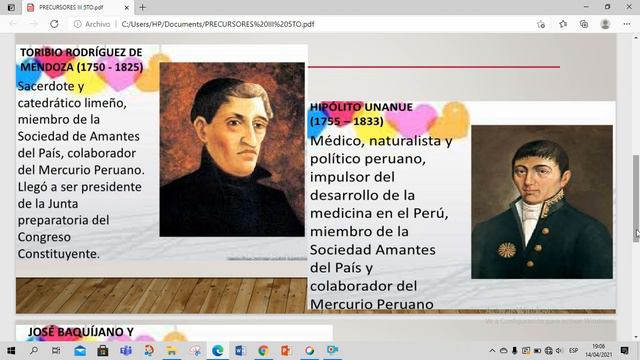Image resolution: width=640 pixels, height=360 pixels.
Task: Open Microsoft Teams from taskbar
Action: click(126, 350)
